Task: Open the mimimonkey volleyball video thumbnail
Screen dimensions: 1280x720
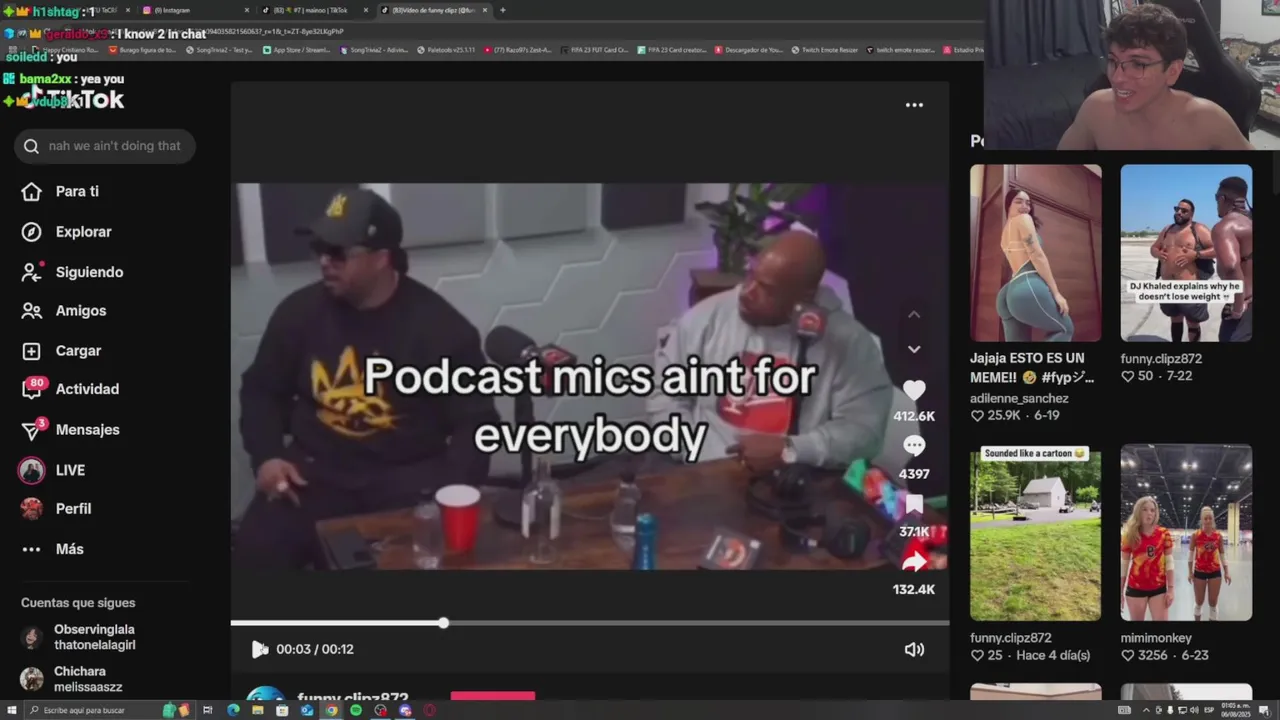Action: [x=1186, y=532]
